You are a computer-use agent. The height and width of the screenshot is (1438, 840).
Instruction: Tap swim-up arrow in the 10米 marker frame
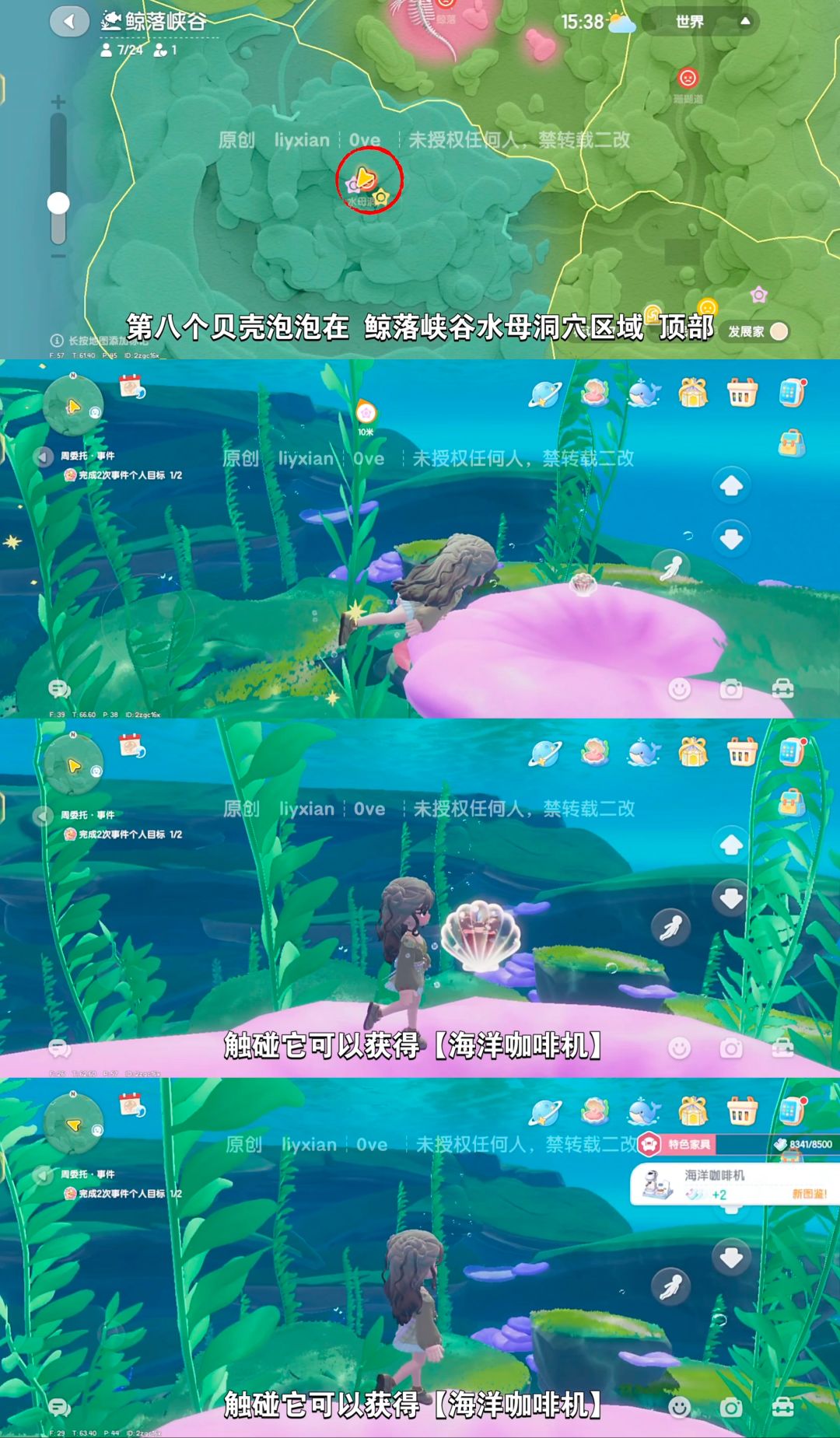(731, 486)
